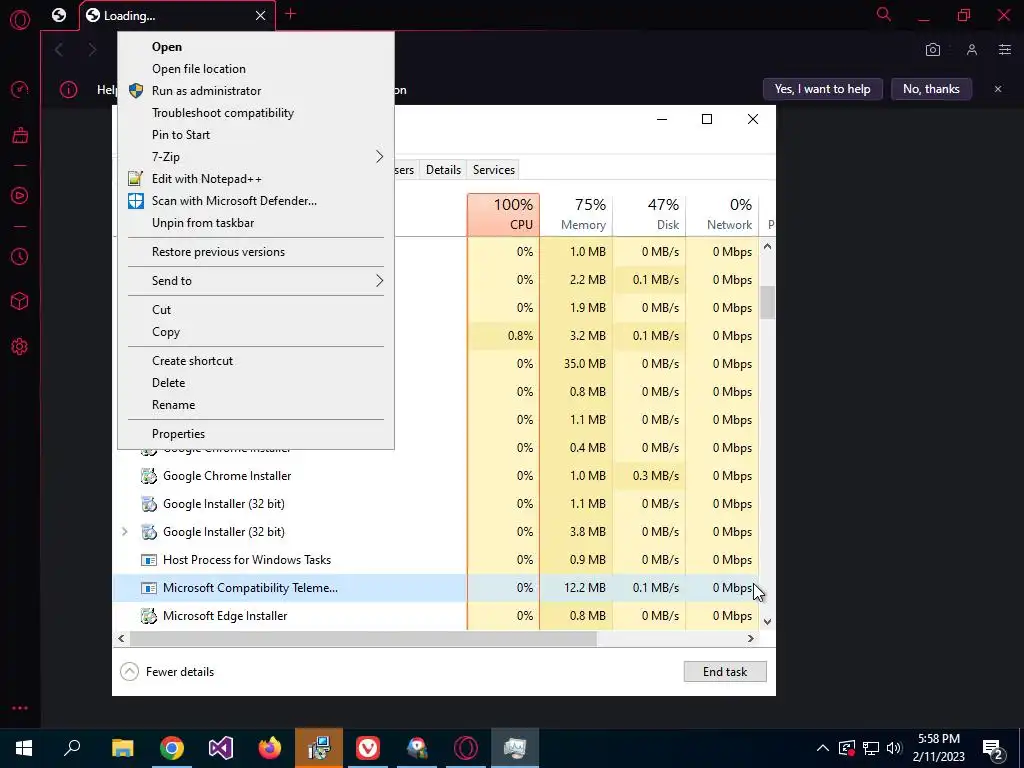
Task: Expand the 7-Zip submenu
Action: pos(255,157)
